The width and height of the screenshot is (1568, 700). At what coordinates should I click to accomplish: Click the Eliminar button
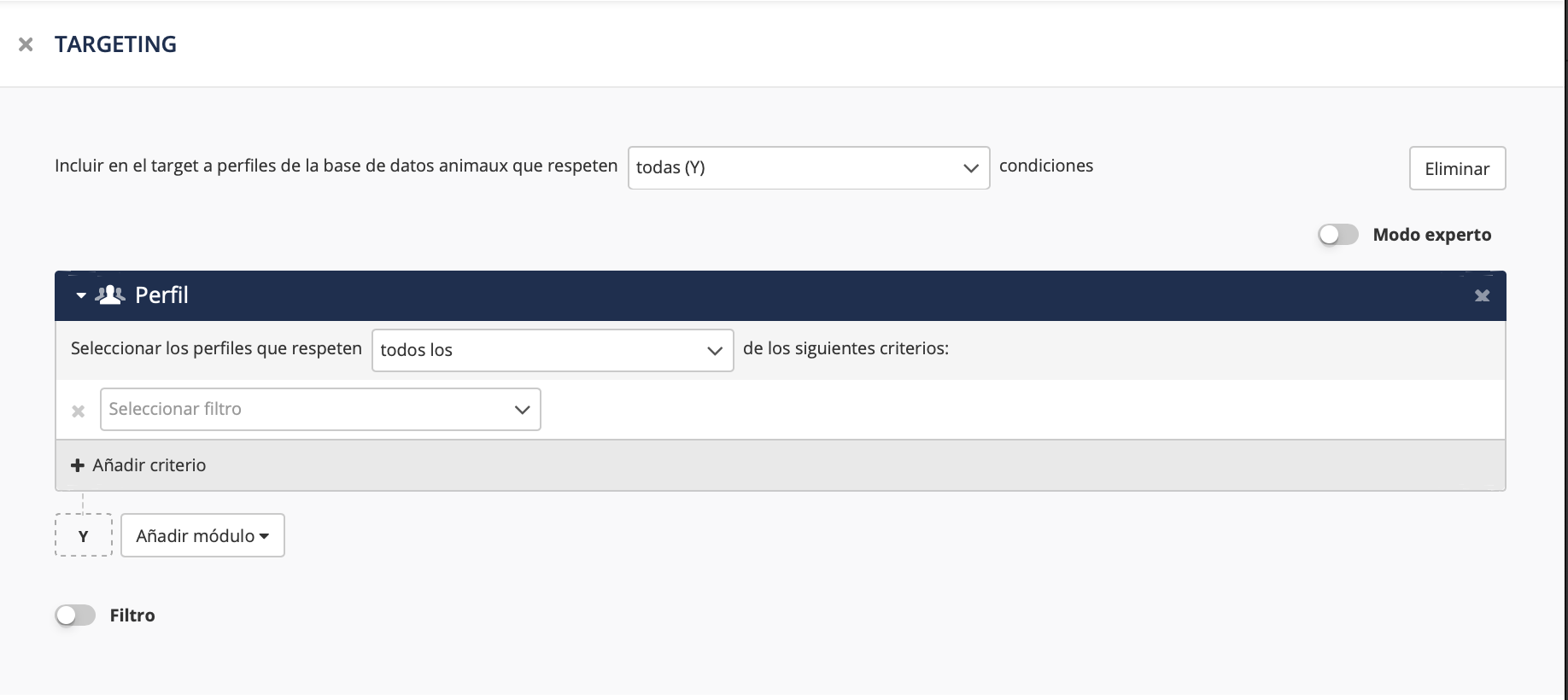1457,169
